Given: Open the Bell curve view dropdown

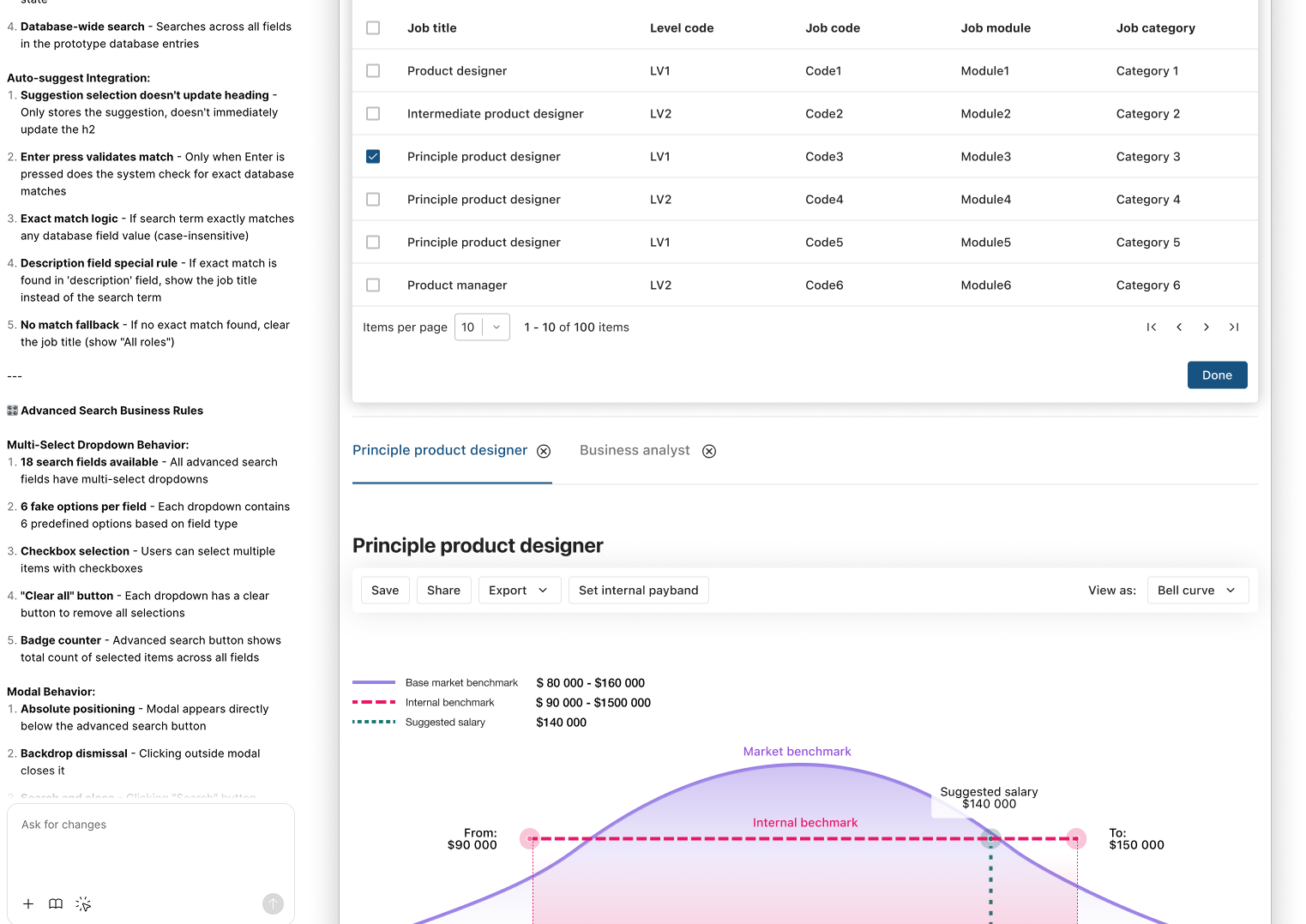Looking at the screenshot, I should click(1197, 590).
